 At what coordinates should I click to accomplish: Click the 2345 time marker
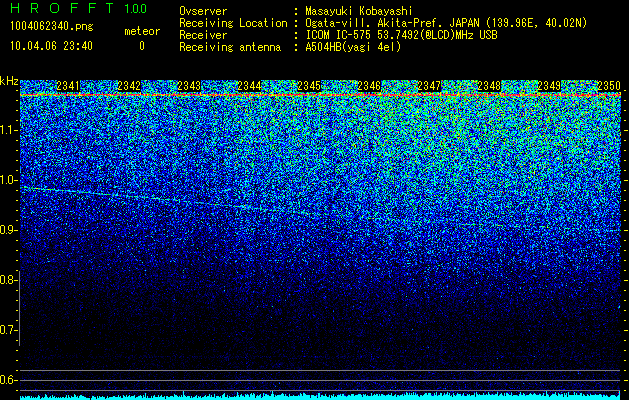pyautogui.click(x=309, y=85)
